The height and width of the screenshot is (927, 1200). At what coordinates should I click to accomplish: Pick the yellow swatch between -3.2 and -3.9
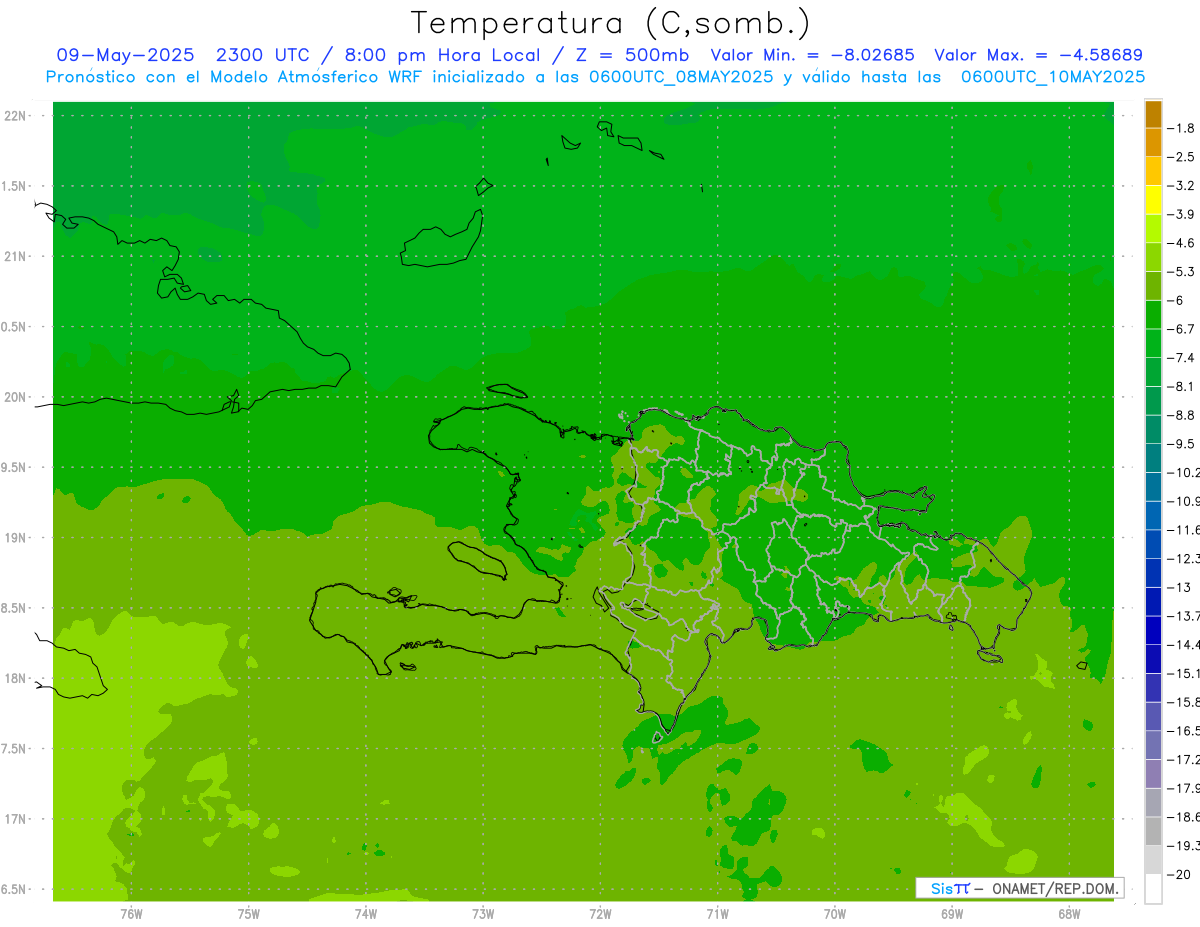click(1153, 200)
